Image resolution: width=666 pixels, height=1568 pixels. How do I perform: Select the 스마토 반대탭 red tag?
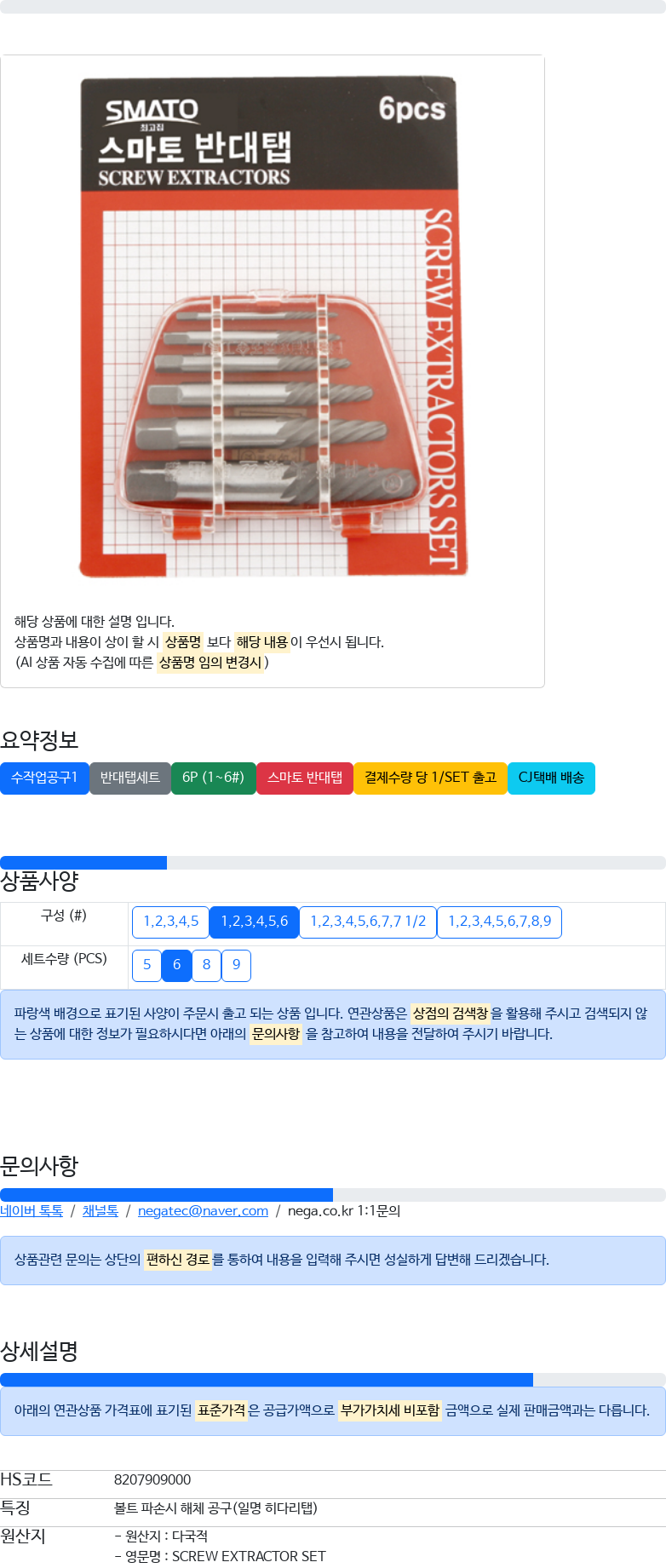click(x=305, y=778)
